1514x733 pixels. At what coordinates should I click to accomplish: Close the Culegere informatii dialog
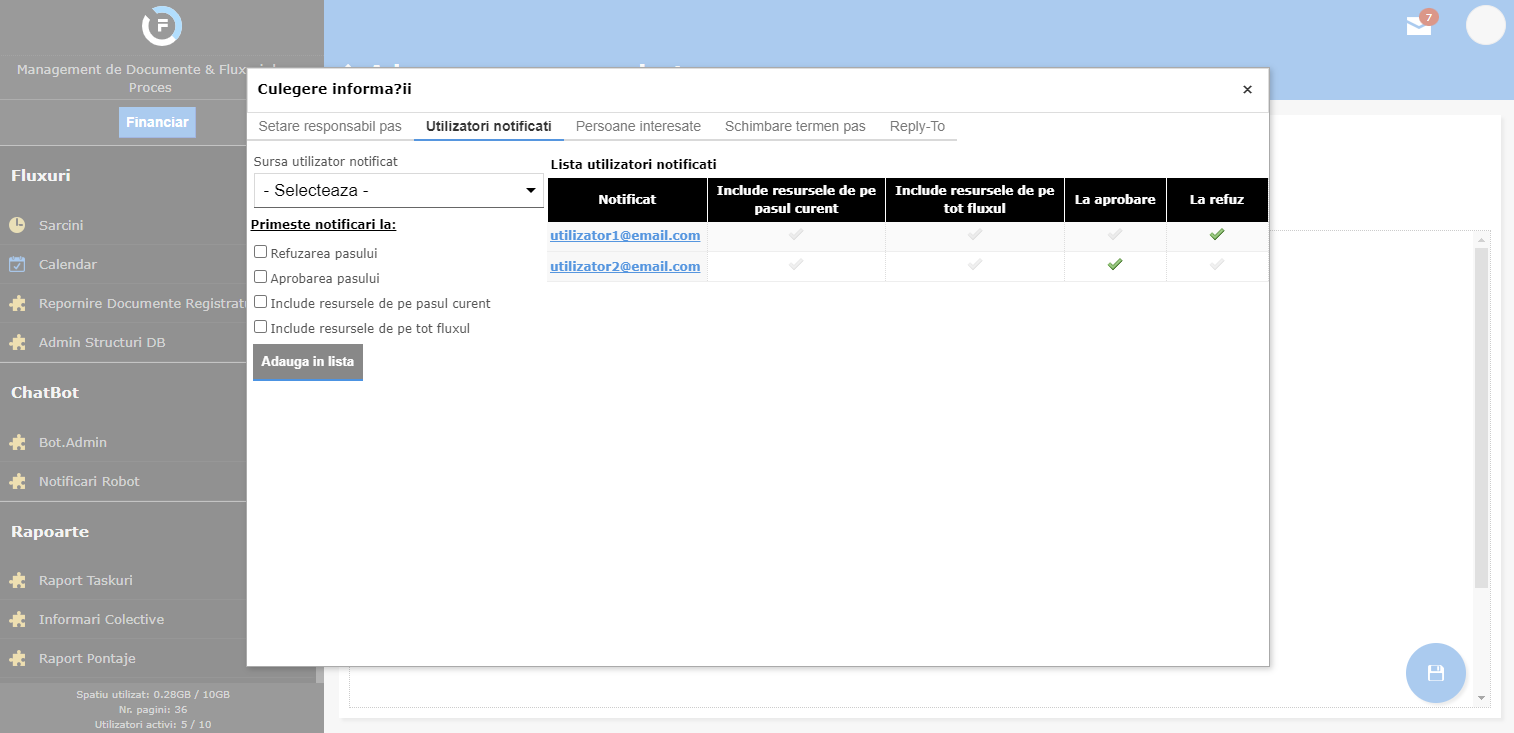[x=1247, y=90]
